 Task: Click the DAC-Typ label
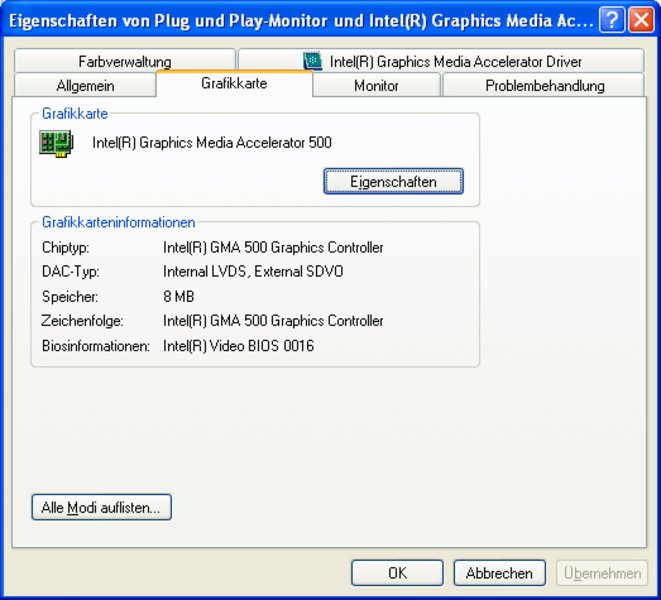(x=71, y=272)
